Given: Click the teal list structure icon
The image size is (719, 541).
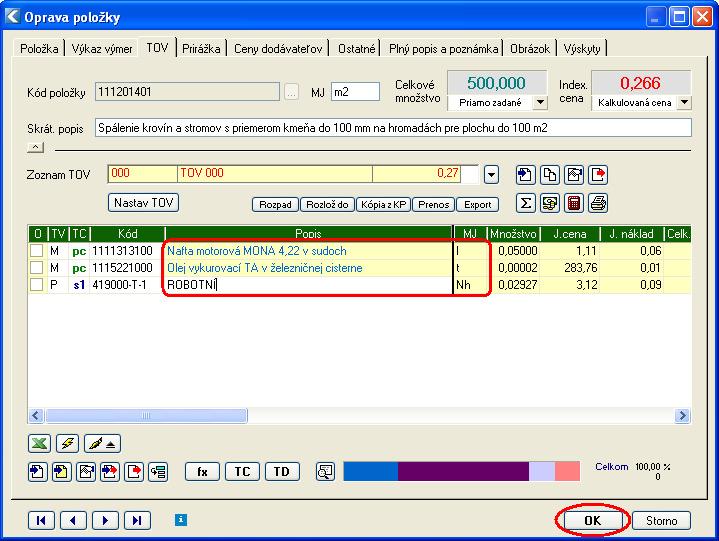Looking at the screenshot, I should pos(158,471).
